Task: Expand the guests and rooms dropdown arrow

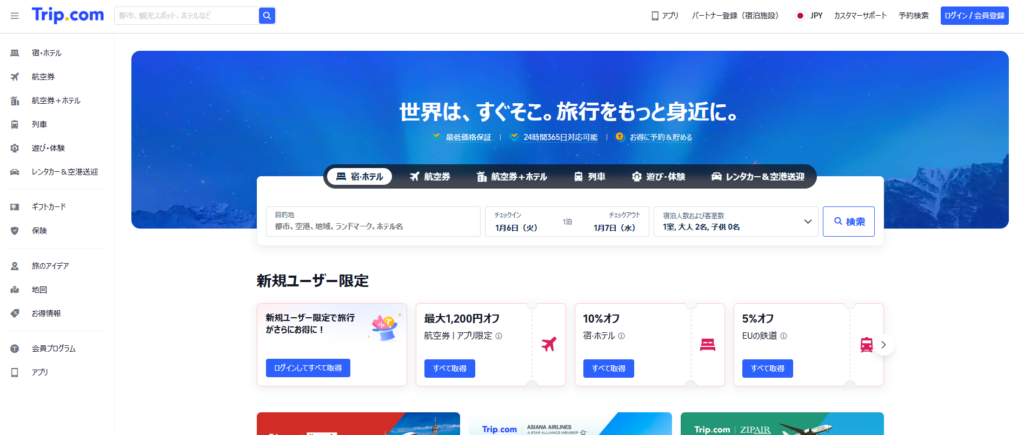Action: 807,221
